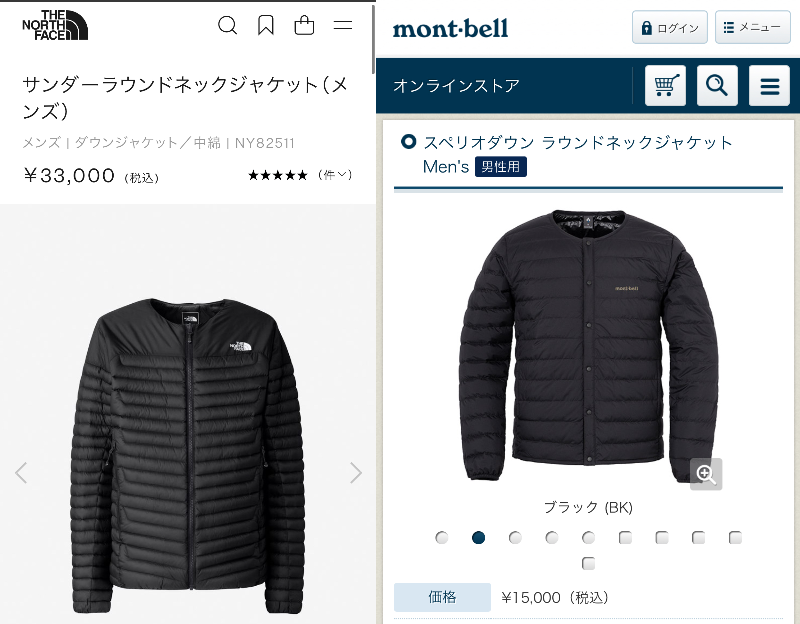Go to オンラインストア section
This screenshot has width=800, height=624.
[457, 85]
